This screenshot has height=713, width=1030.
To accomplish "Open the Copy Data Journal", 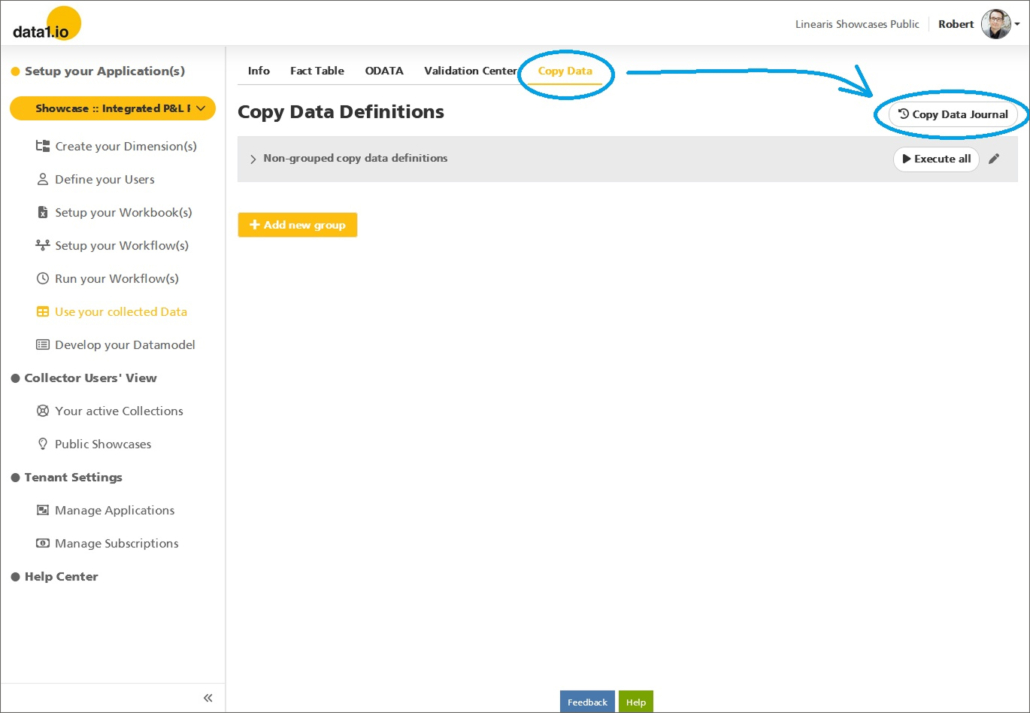I will (x=953, y=115).
